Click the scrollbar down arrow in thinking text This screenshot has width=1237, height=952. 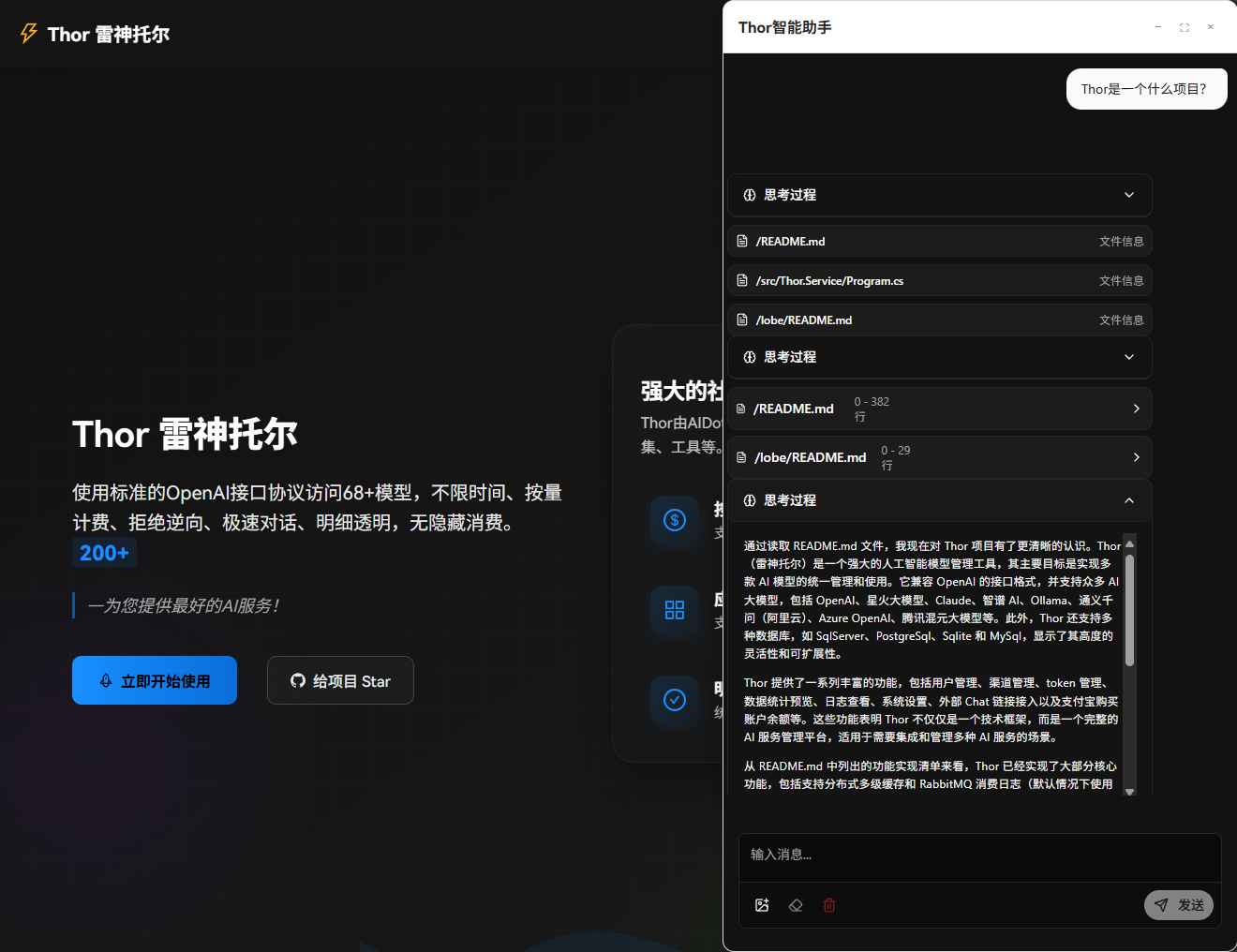[x=1129, y=792]
